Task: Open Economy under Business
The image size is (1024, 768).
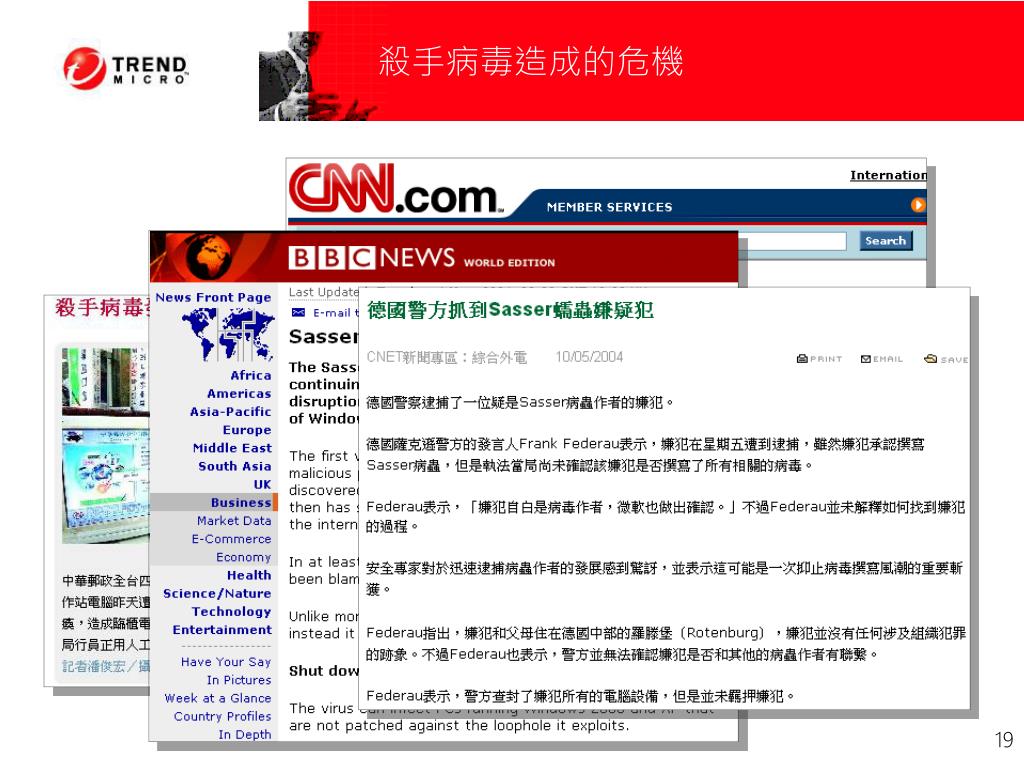Action: tap(244, 557)
